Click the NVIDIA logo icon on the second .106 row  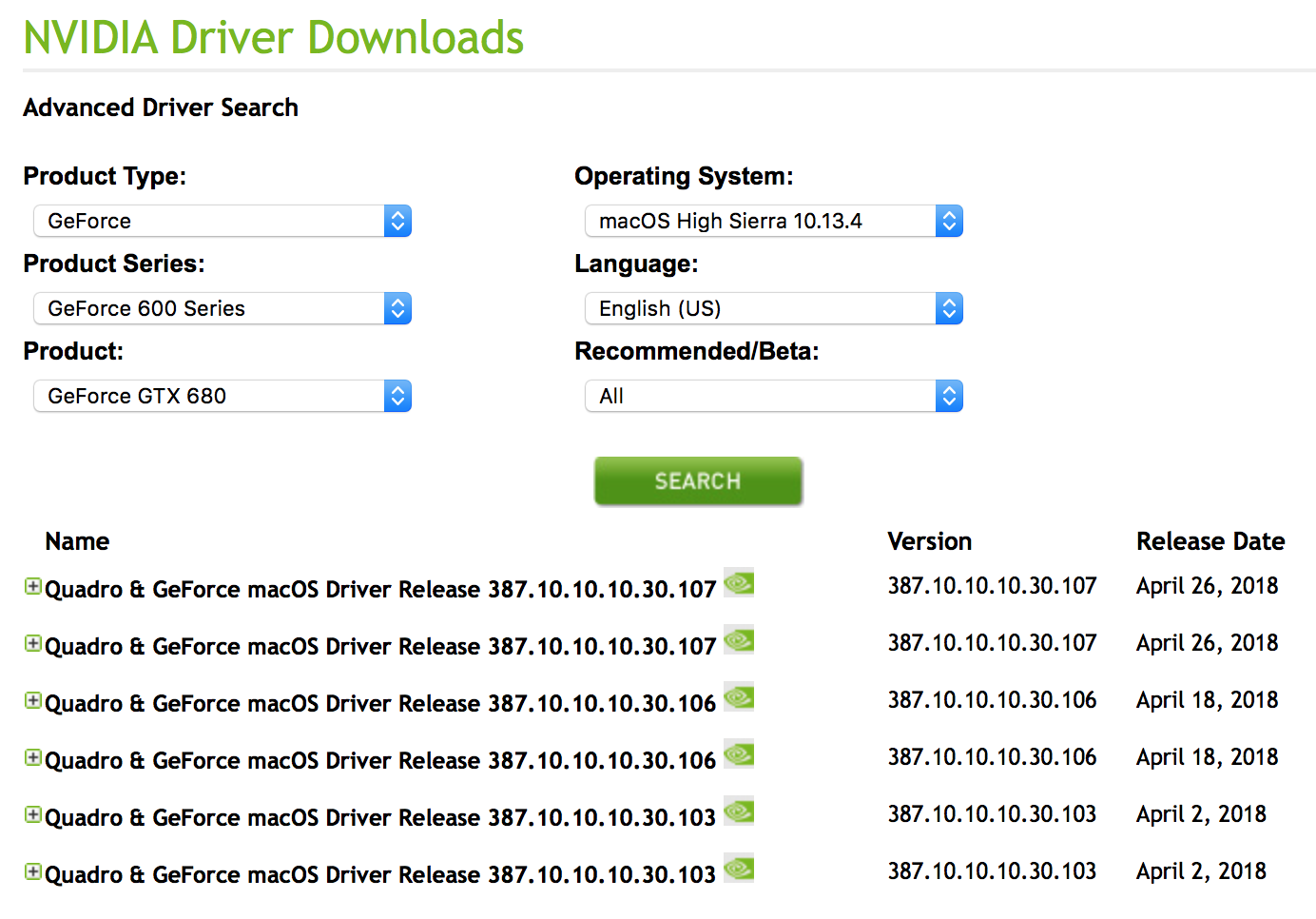(739, 753)
